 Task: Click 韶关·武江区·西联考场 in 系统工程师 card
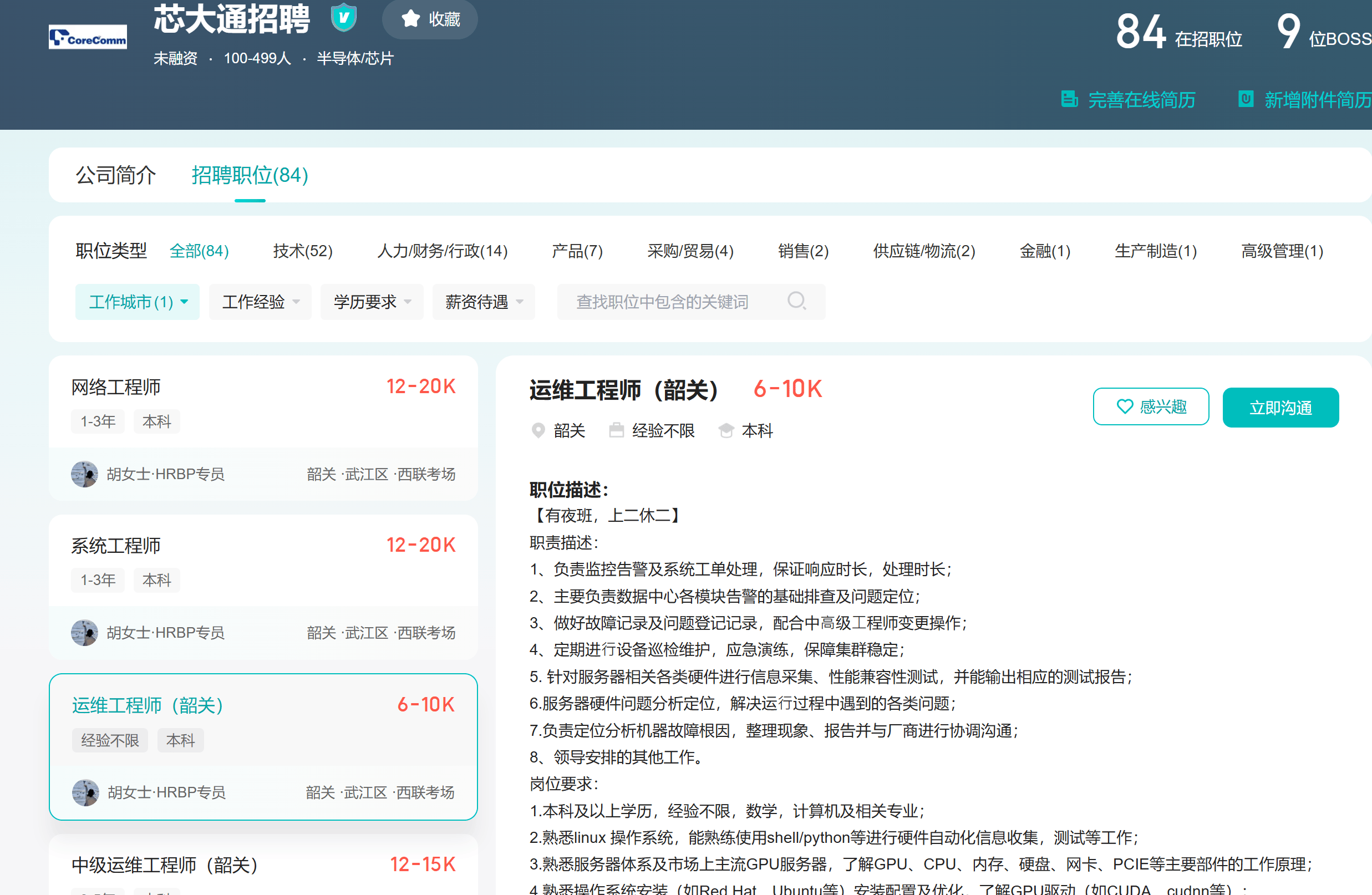(x=381, y=632)
